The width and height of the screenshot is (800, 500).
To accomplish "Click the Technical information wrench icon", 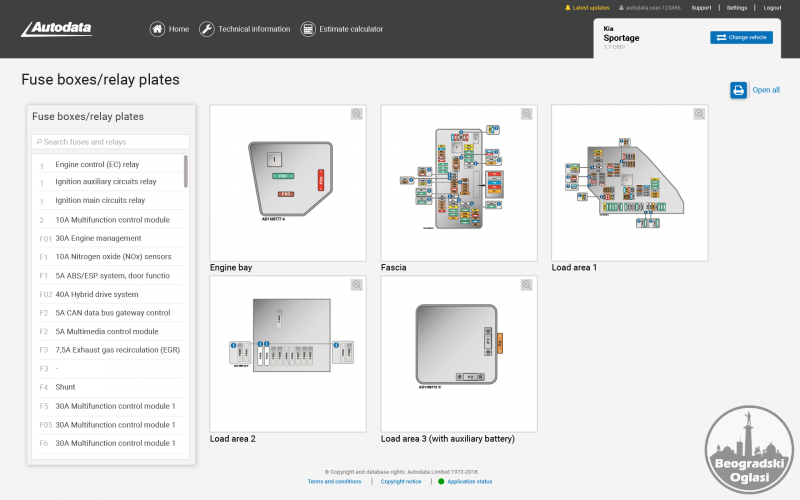I will click(207, 29).
